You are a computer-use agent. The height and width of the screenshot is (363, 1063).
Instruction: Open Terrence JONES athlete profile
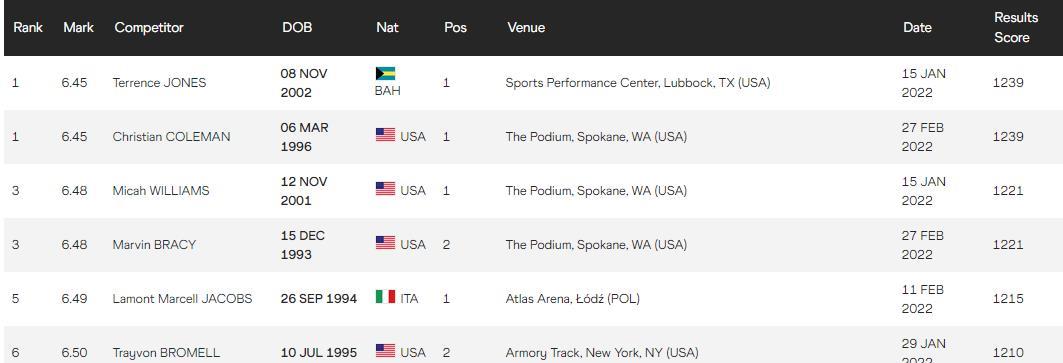tap(159, 83)
